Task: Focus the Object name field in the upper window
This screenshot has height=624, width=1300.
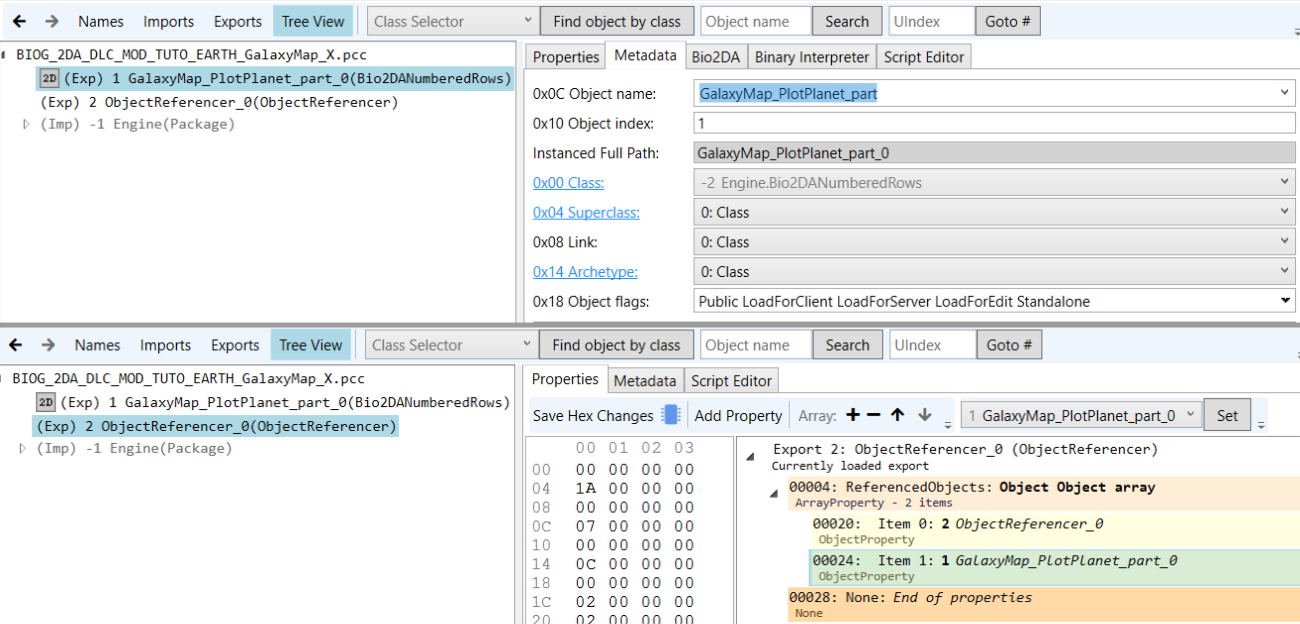Action: (755, 21)
